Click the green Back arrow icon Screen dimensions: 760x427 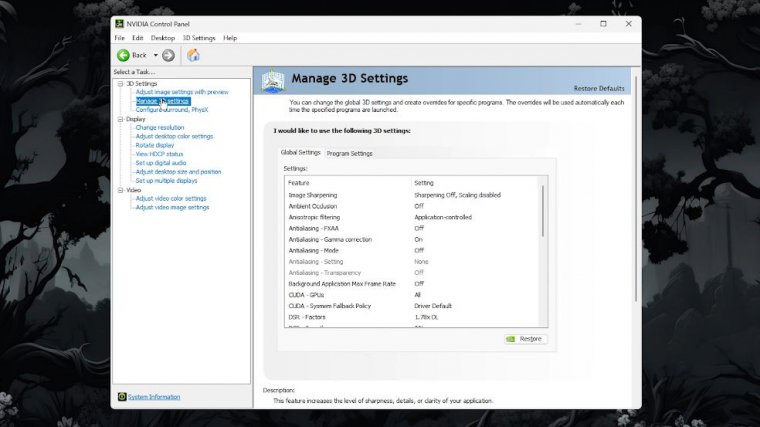[x=124, y=55]
